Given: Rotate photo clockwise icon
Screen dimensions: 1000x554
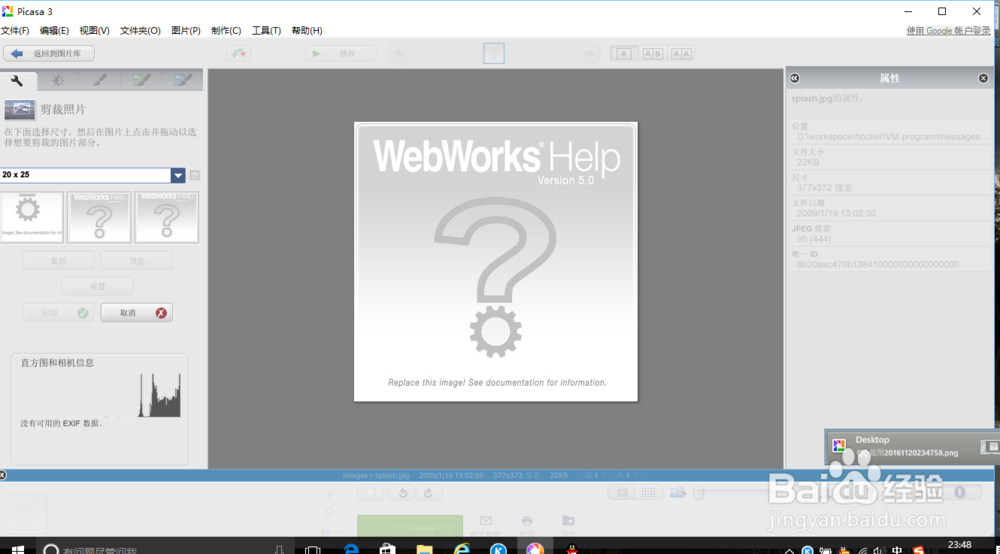Looking at the screenshot, I should pos(429,493).
